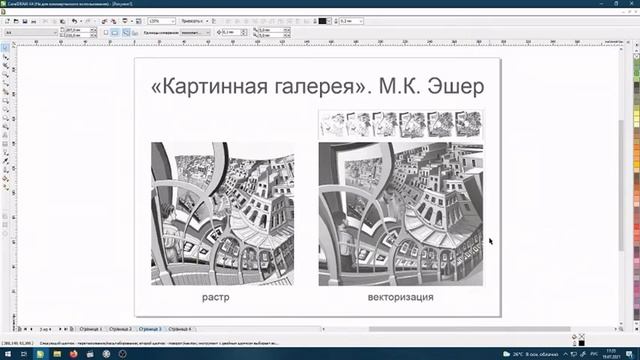Select the Polygon tool
This screenshot has height=360, width=640.
(5, 118)
